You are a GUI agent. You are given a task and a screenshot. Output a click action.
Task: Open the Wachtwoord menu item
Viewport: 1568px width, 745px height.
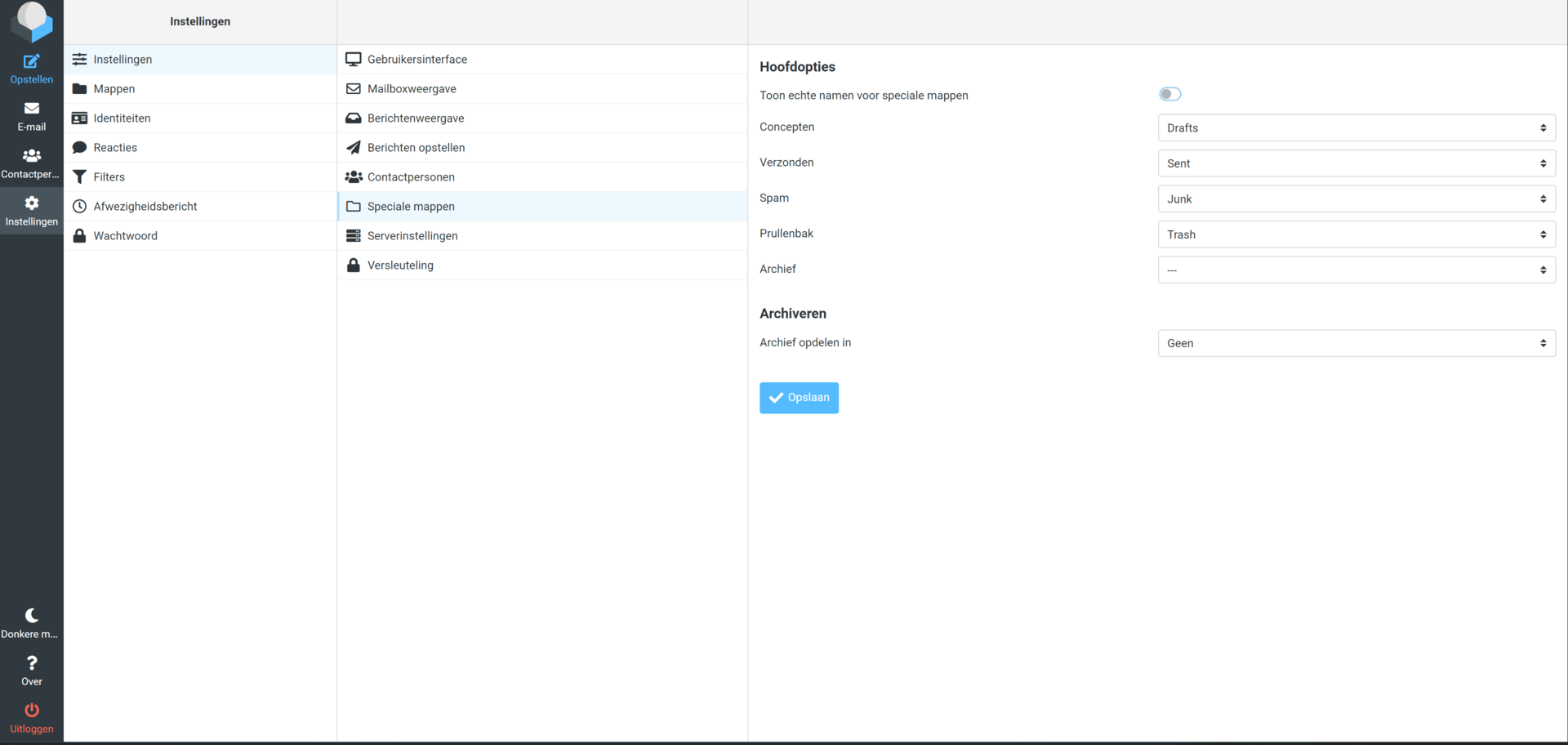[x=200, y=236]
